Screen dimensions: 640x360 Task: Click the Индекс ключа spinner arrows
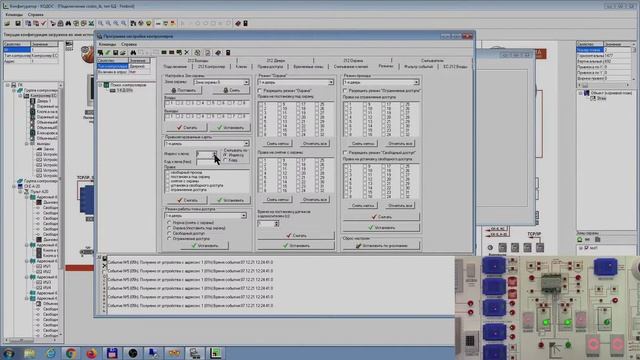coord(215,154)
